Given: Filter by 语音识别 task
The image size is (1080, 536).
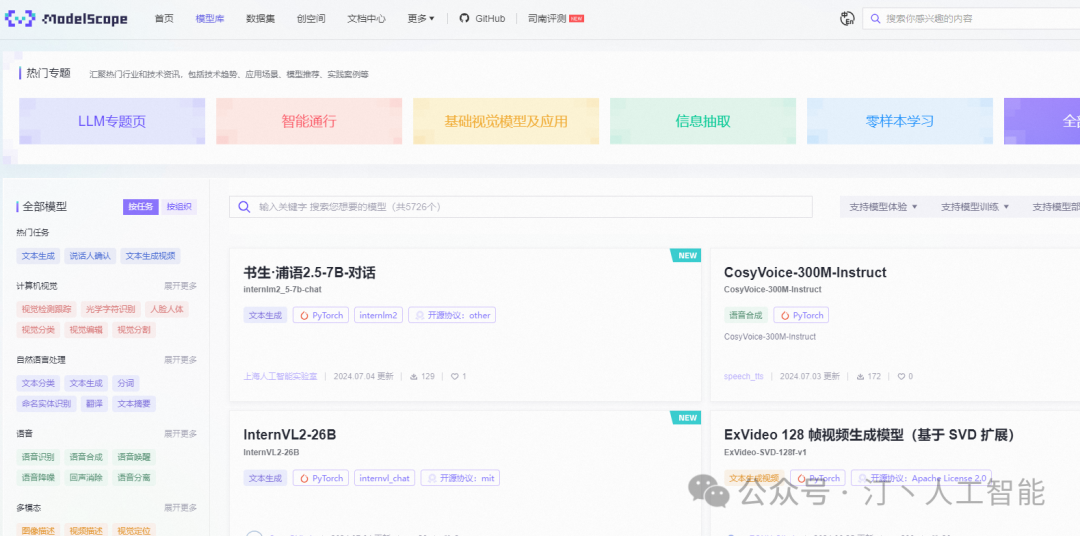Looking at the screenshot, I should 38,456.
